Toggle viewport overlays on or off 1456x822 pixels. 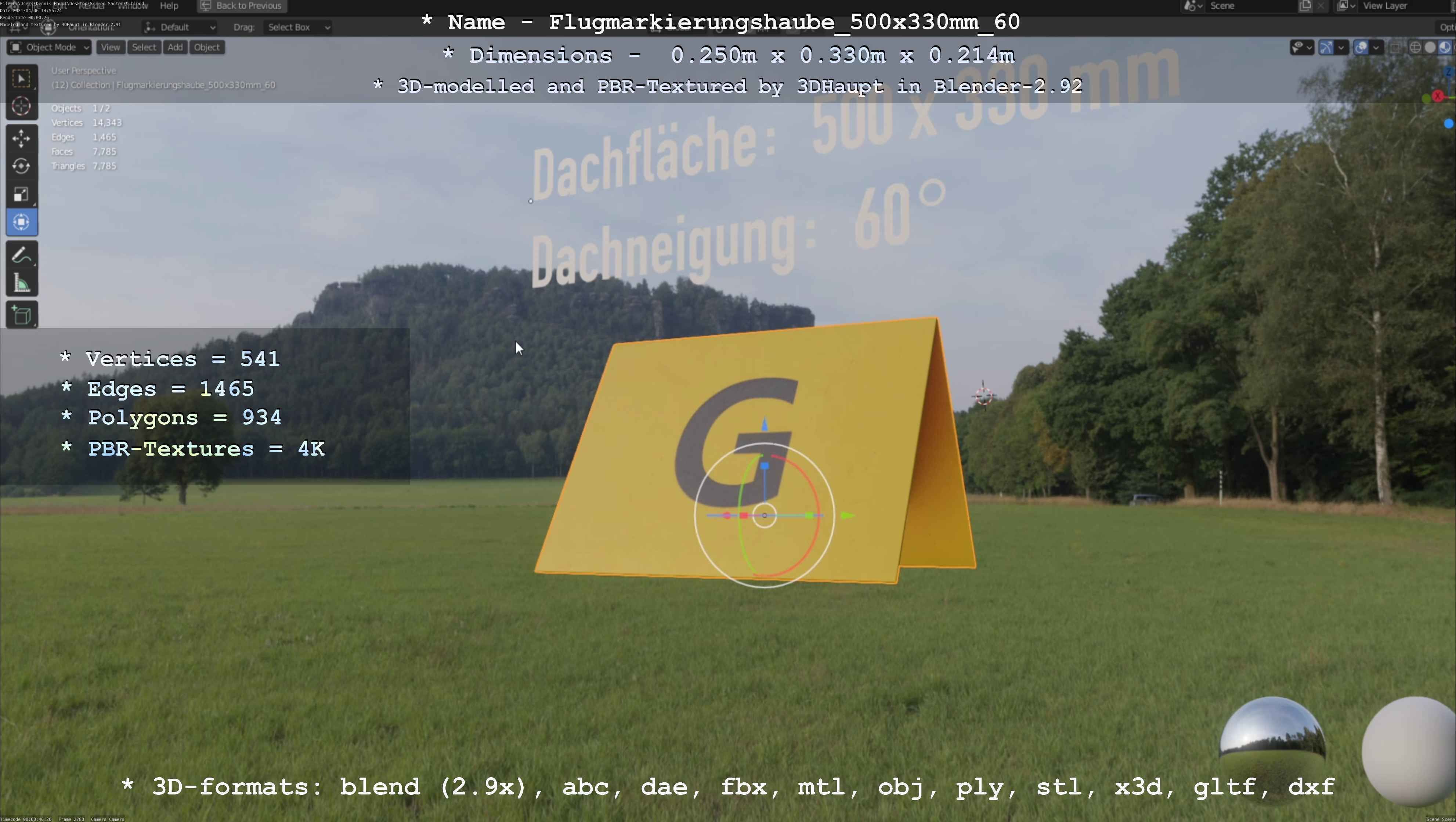tap(1361, 47)
